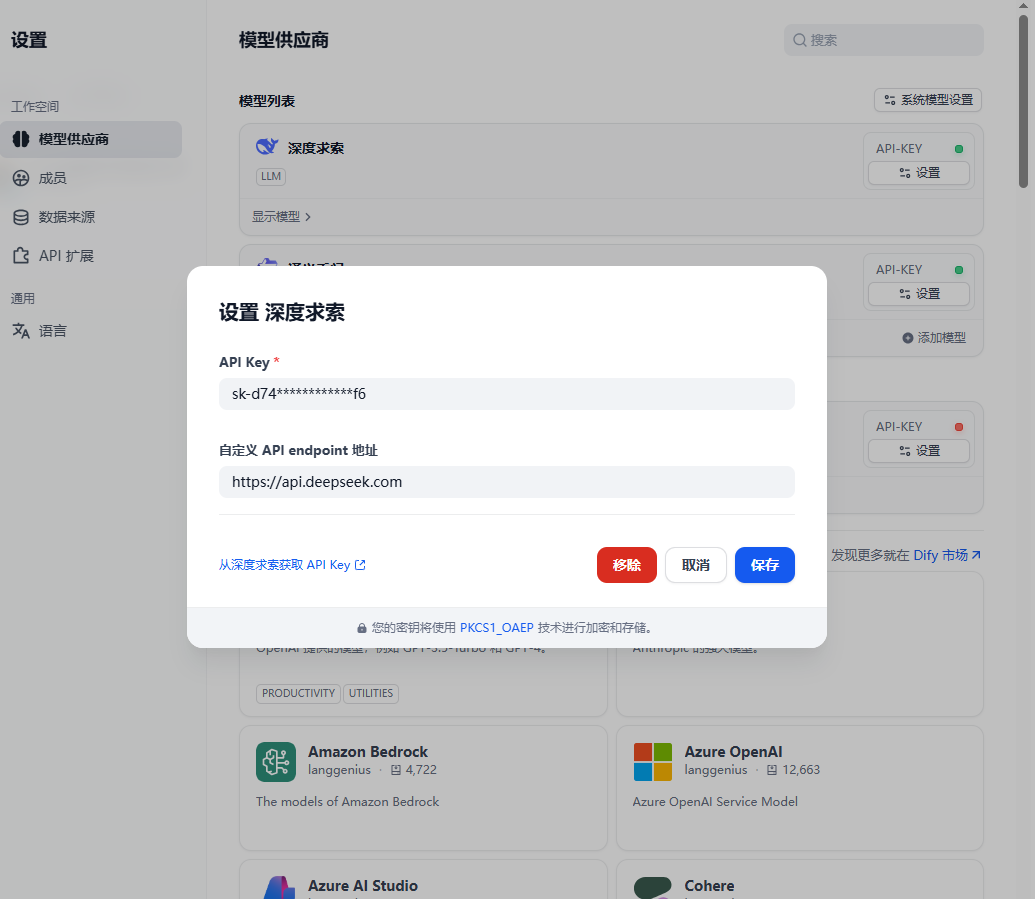The height and width of the screenshot is (899, 1035).
Task: Open 设置 for the red-status API-KEY
Action: pos(919,451)
